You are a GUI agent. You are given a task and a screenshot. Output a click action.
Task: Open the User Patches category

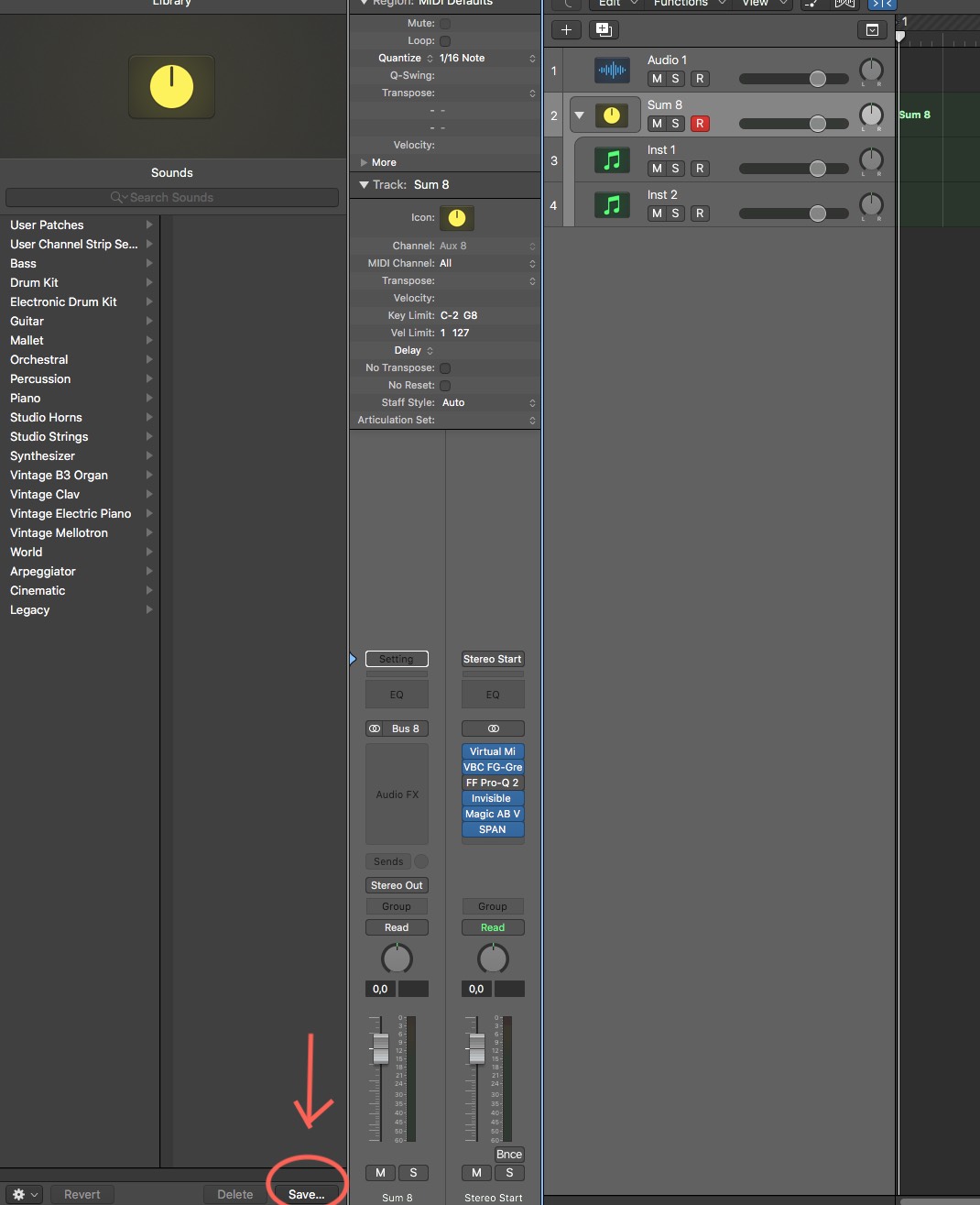click(81, 225)
